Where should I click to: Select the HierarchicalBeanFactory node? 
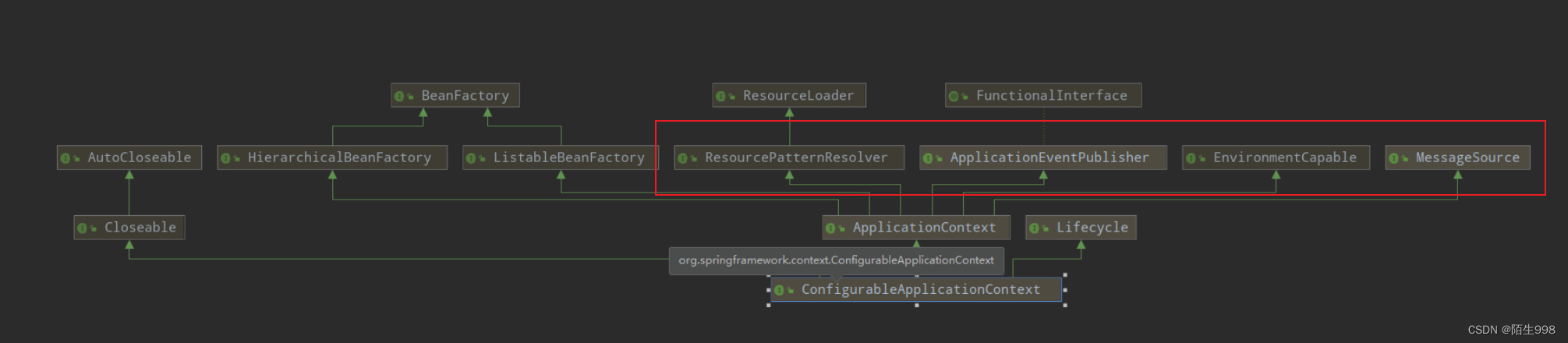332,157
